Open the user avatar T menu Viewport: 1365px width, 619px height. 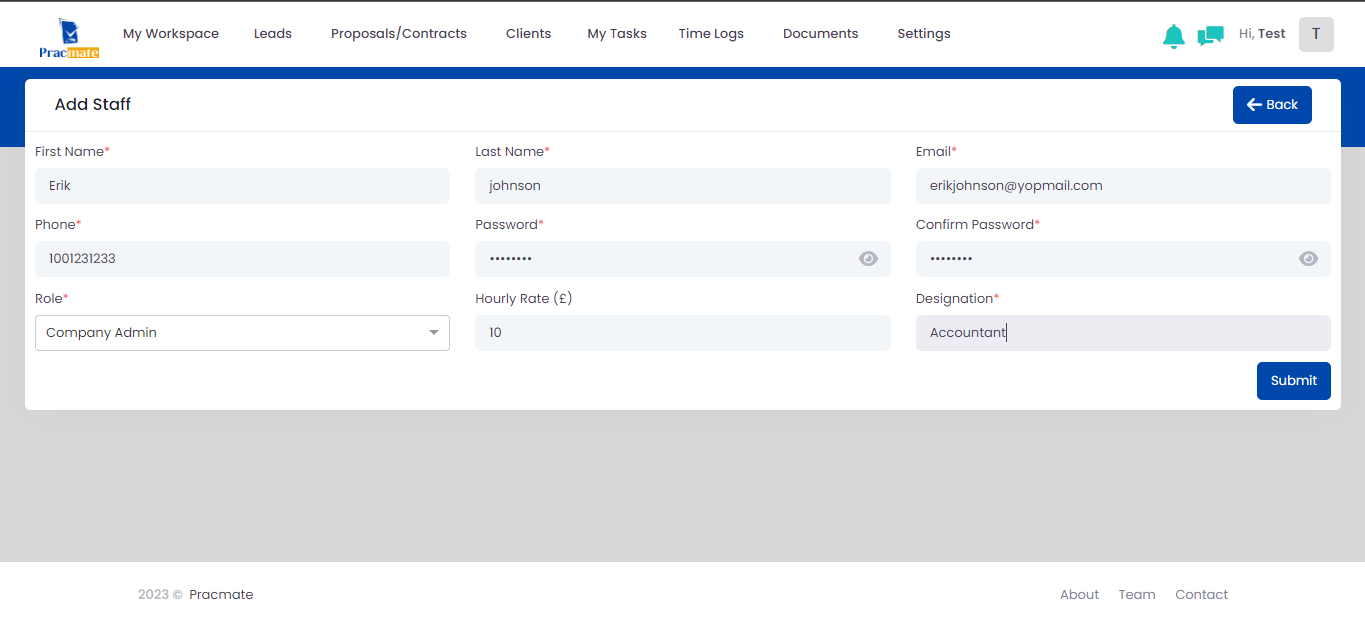tap(1316, 34)
